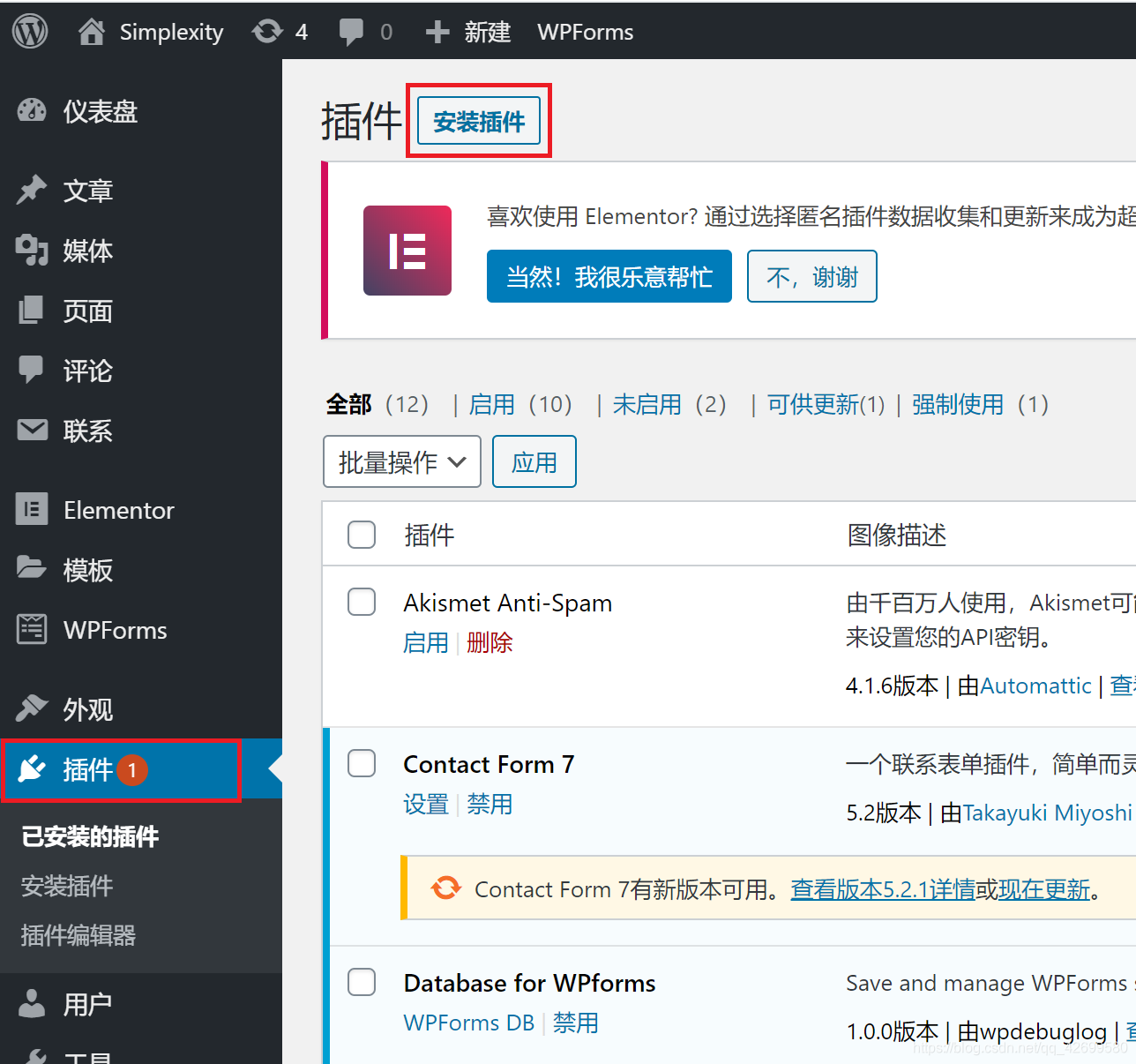This screenshot has width=1136, height=1064.
Task: Check the Database for WPforms checkbox
Action: [362, 982]
